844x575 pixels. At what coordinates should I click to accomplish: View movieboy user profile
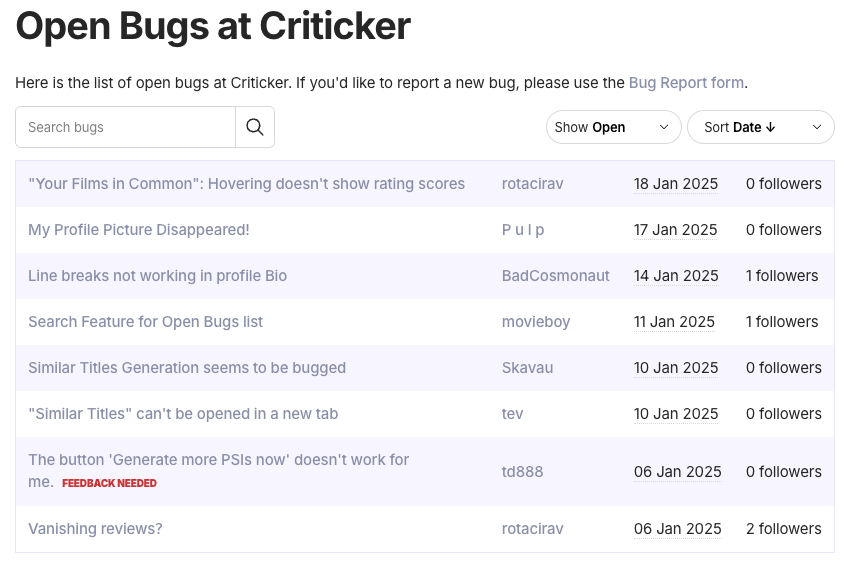(x=536, y=322)
